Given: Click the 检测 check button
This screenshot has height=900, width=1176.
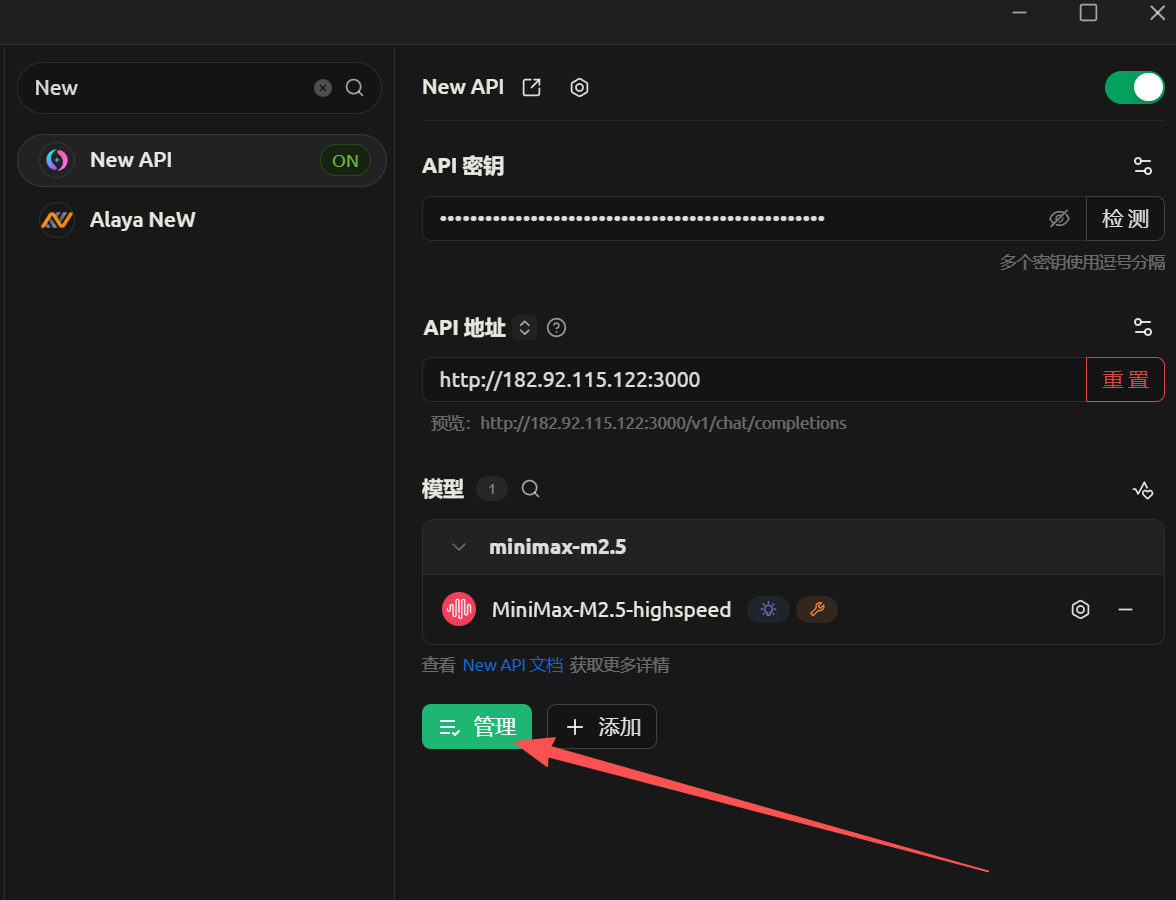Looking at the screenshot, I should [x=1125, y=218].
